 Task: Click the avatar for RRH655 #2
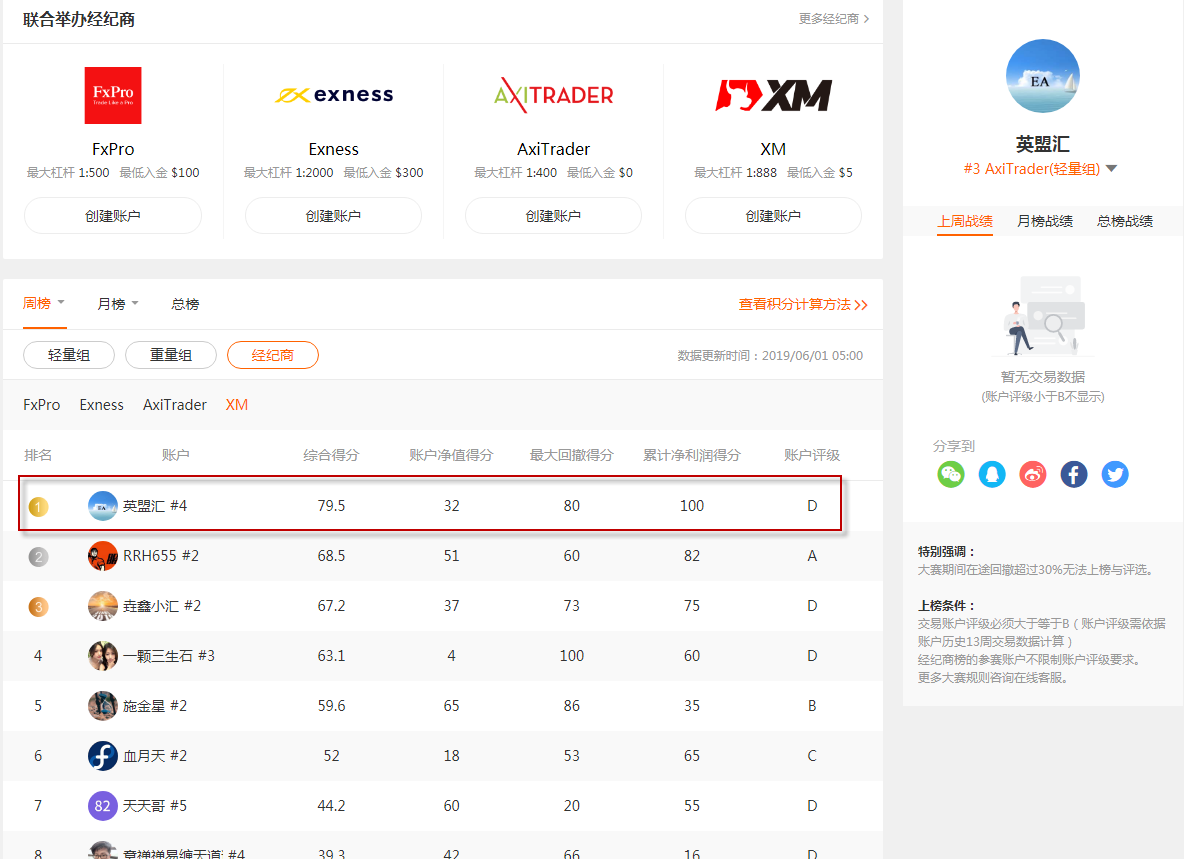(x=103, y=556)
